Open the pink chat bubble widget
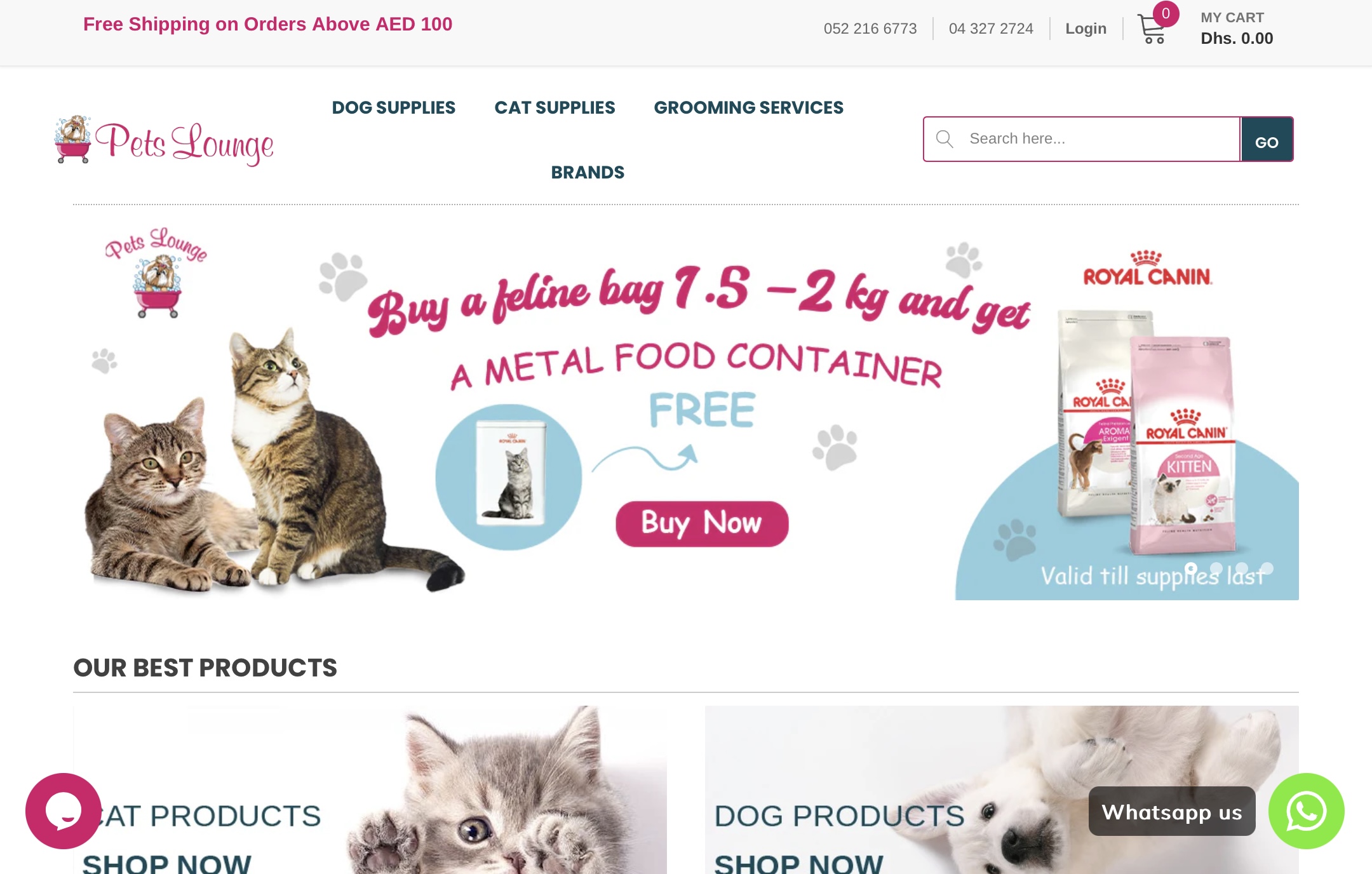Screen dimensions: 1372x874 (x=64, y=810)
